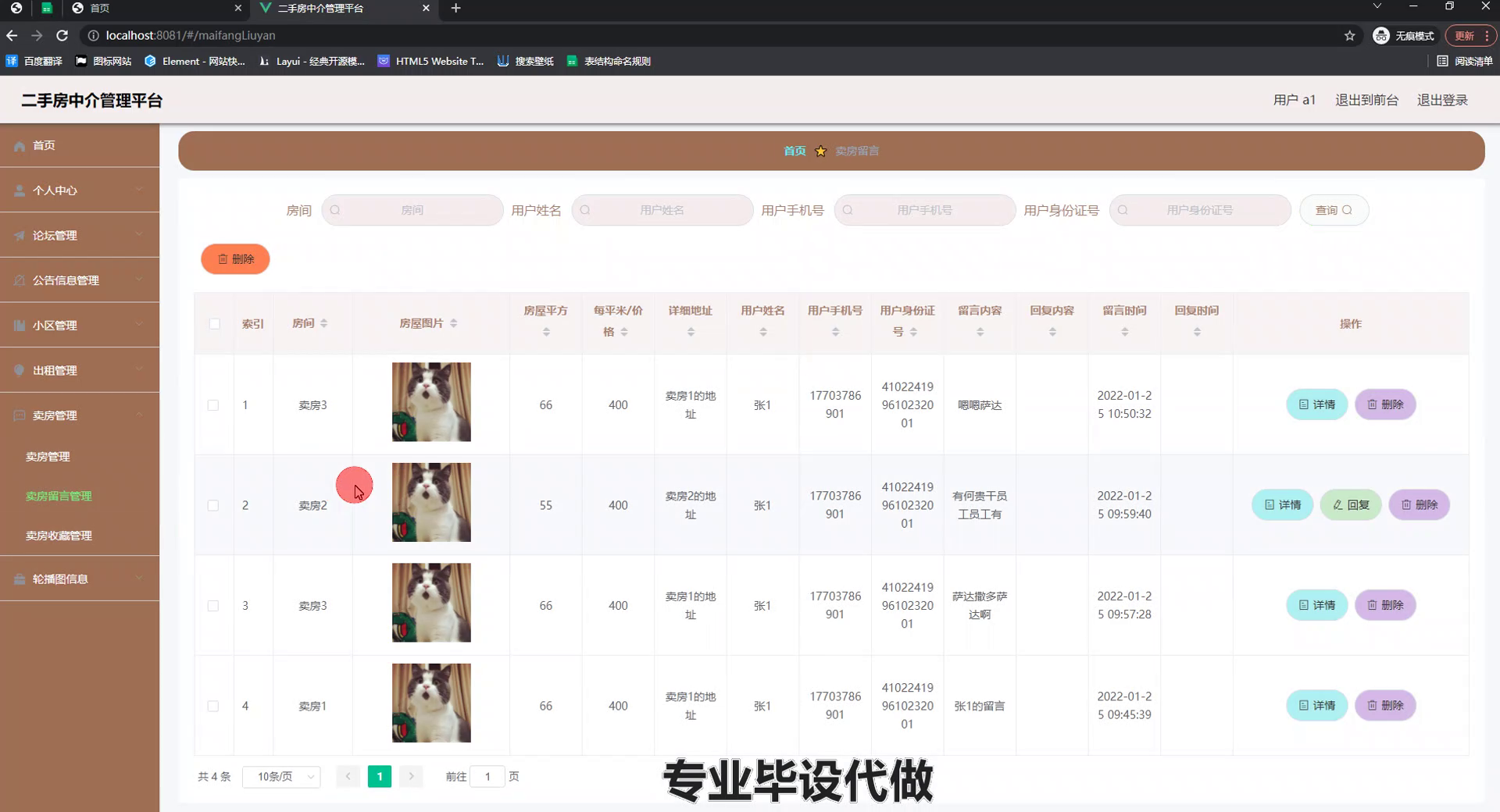Image resolution: width=1500 pixels, height=812 pixels.
Task: Sort by 每平米/价格 column arrows
Action: [x=624, y=332]
